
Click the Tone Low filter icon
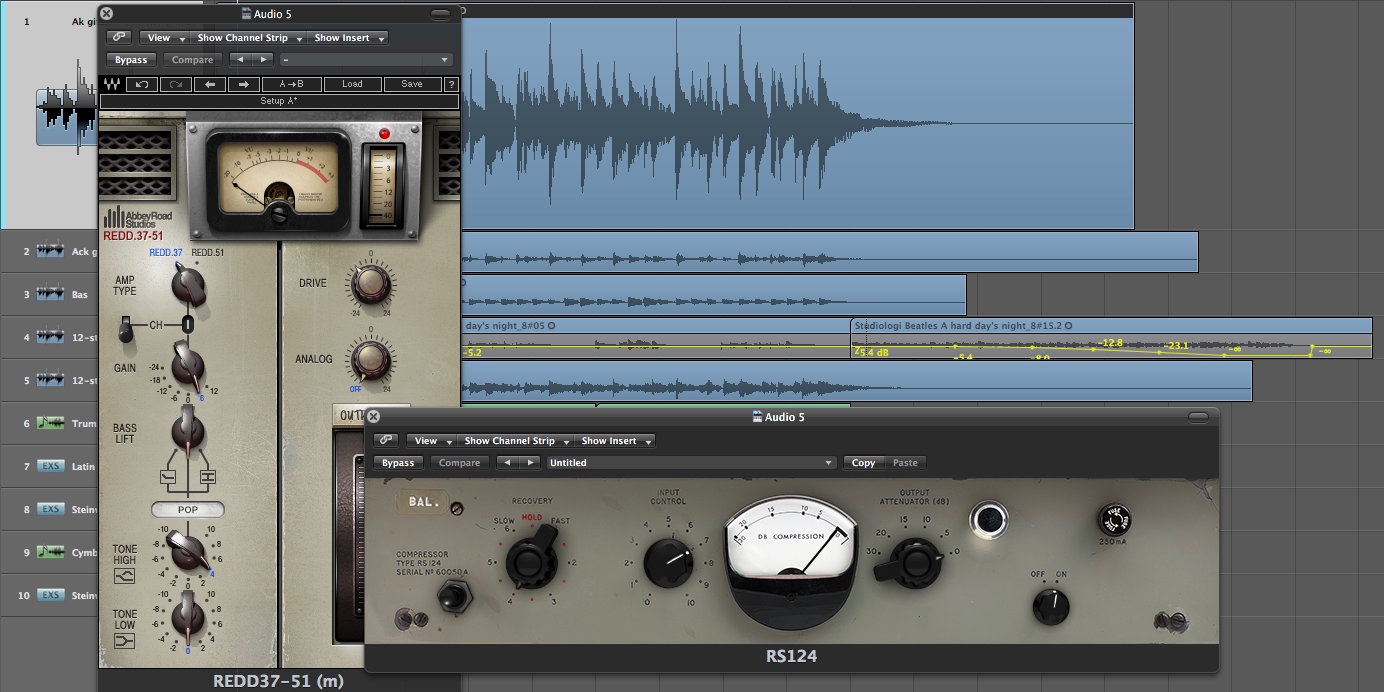click(125, 641)
